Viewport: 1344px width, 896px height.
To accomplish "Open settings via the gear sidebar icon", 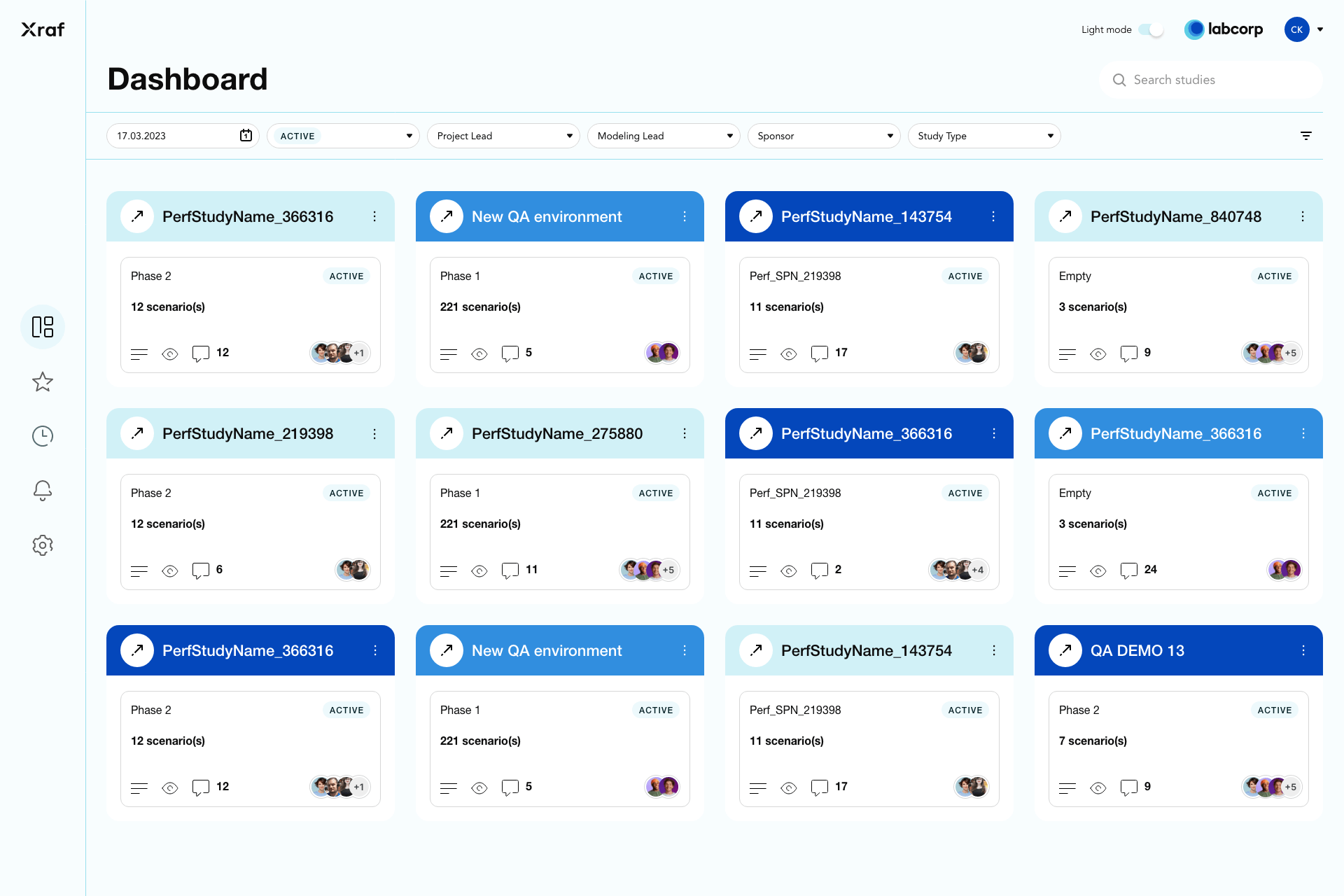I will [43, 545].
